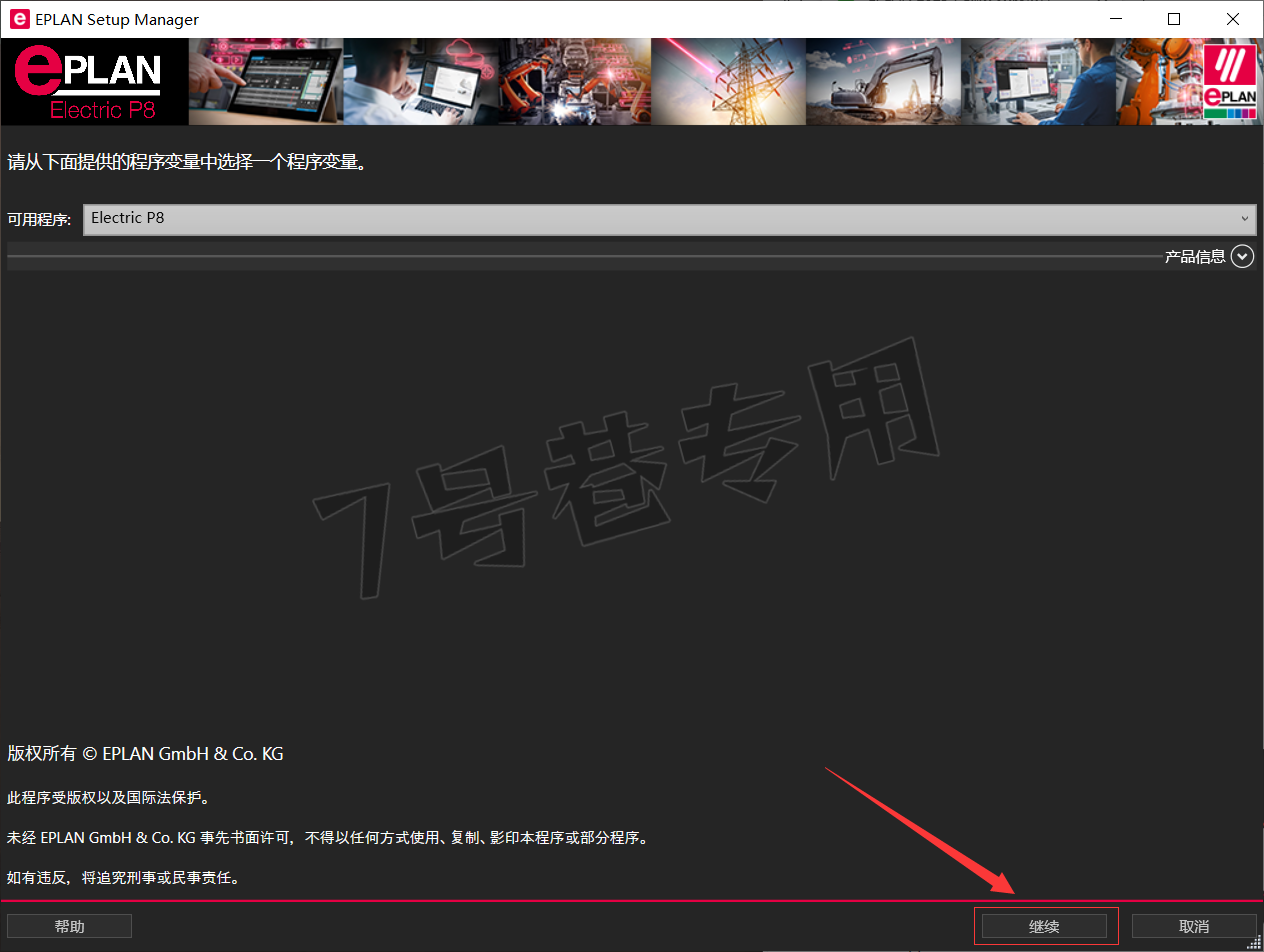Click the tablet touchscreen banner image
The width and height of the screenshot is (1264, 952).
pyautogui.click(x=265, y=82)
